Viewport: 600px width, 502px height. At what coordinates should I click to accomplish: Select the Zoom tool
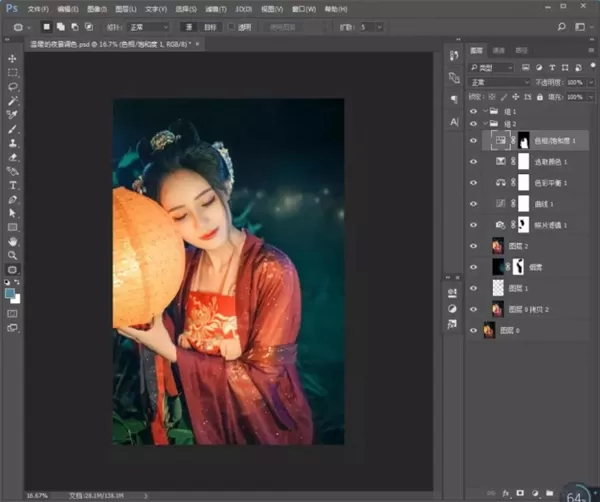pyautogui.click(x=13, y=255)
